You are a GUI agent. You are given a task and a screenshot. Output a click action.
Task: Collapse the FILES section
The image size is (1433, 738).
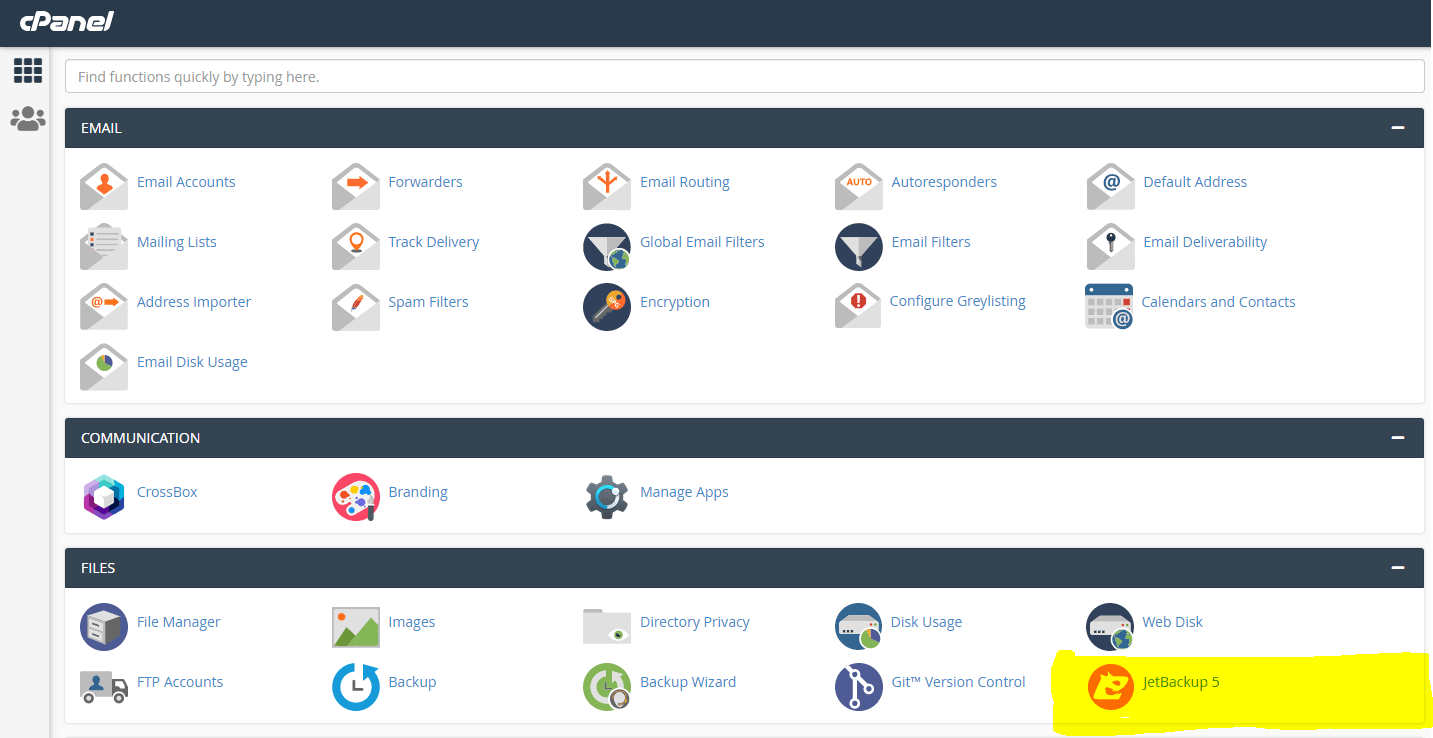pyautogui.click(x=1398, y=568)
